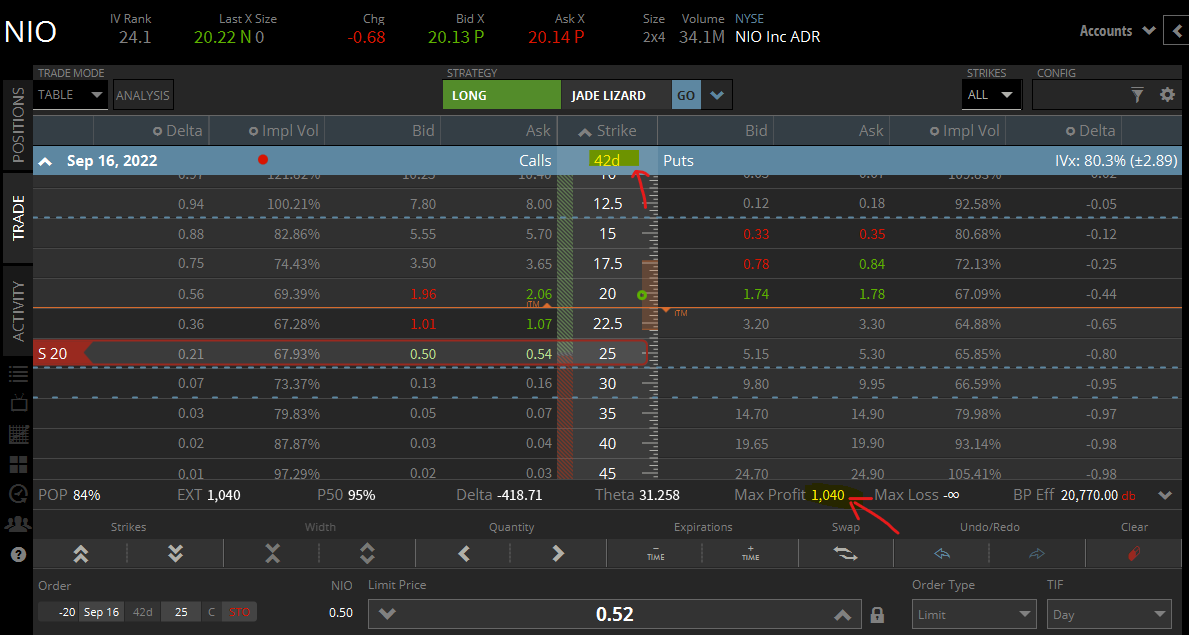Screen dimensions: 1189x635
Task: Select the JADE LIZARD strategy name
Action: (x=609, y=96)
